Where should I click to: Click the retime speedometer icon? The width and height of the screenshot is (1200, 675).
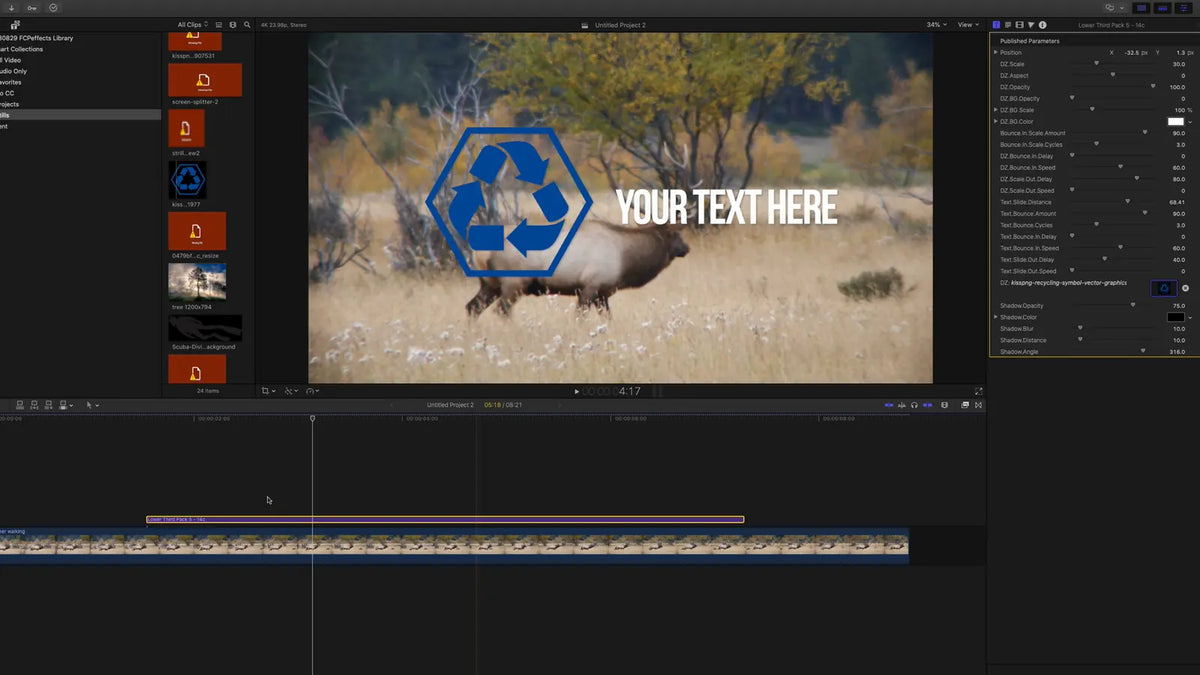[313, 391]
